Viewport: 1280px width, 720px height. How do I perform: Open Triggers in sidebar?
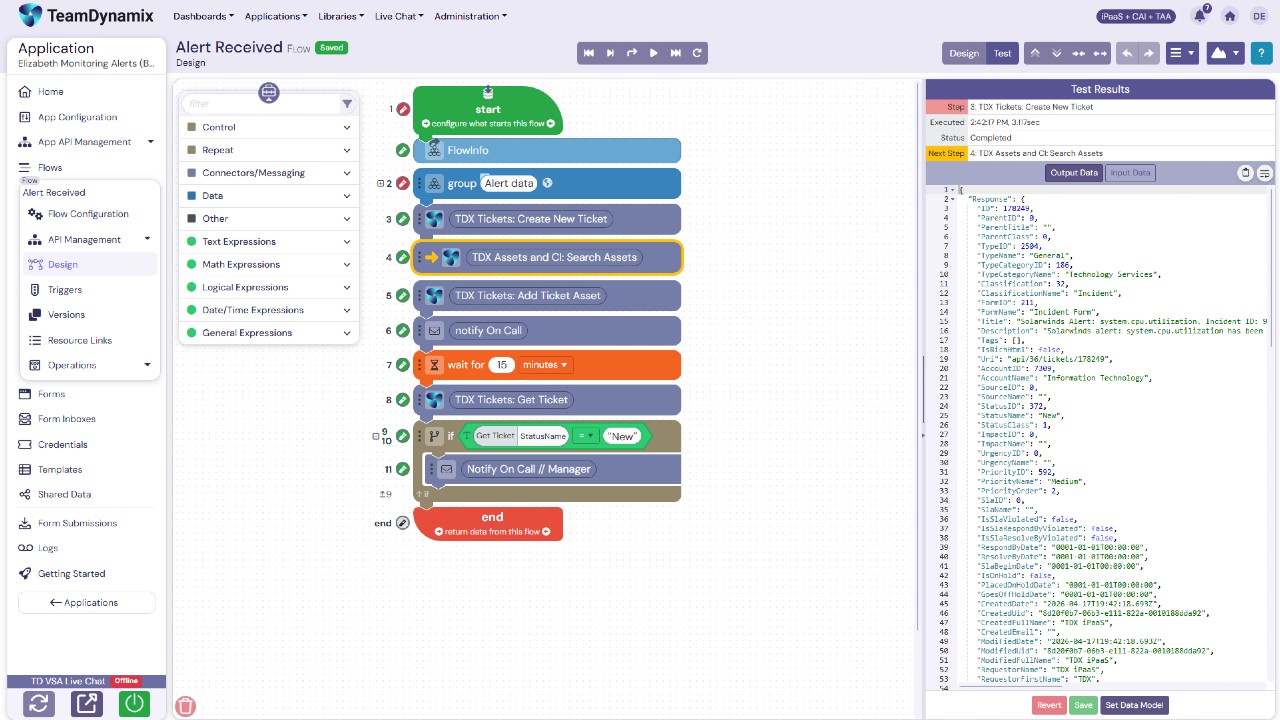pos(65,290)
